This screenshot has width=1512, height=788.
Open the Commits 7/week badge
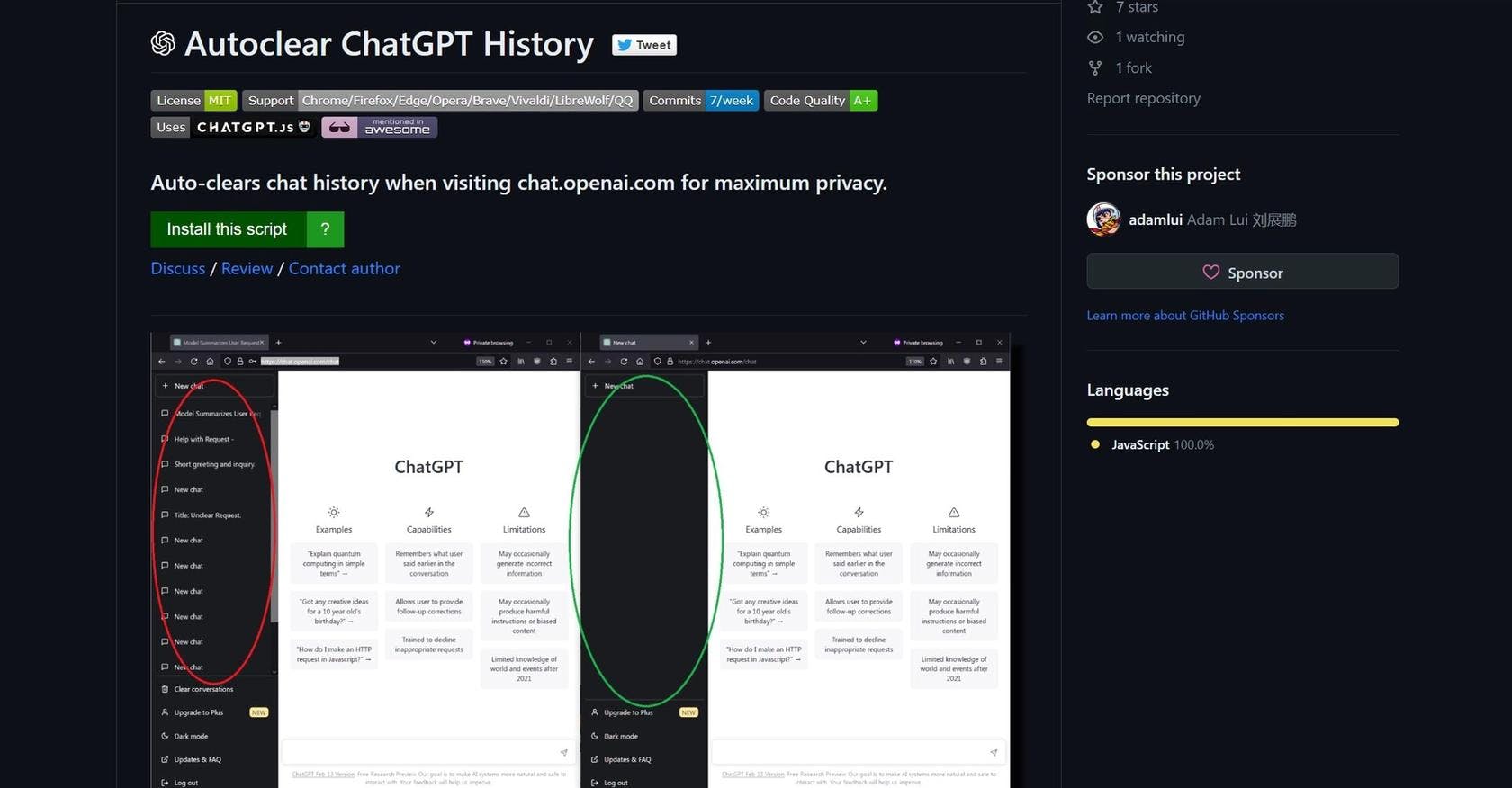point(701,101)
